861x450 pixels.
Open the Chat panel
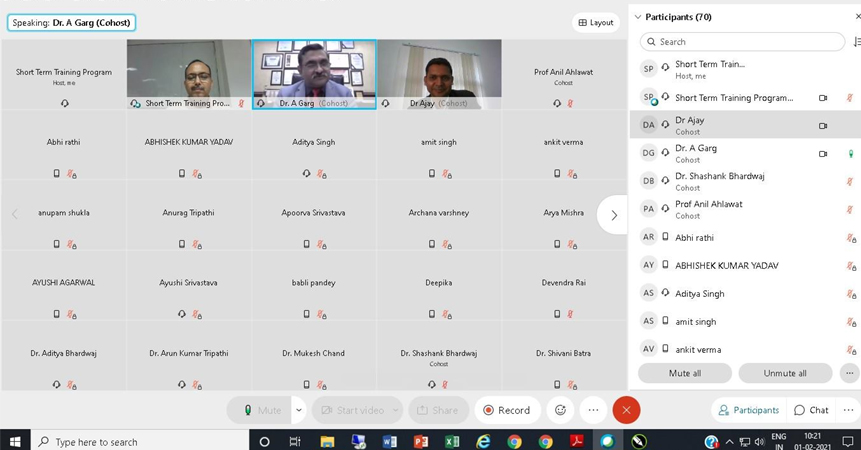pyautogui.click(x=811, y=410)
